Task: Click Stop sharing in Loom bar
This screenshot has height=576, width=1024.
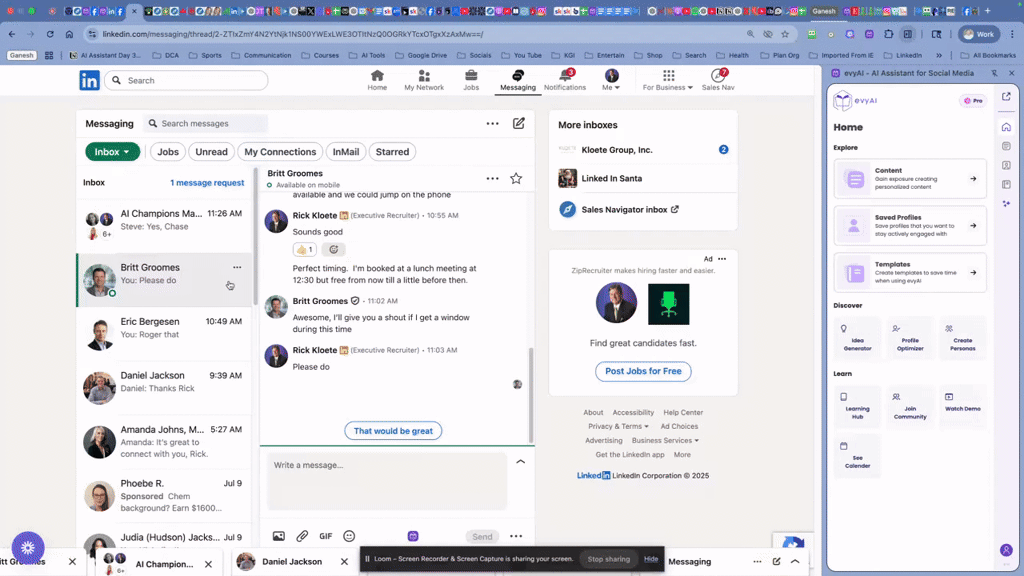Action: 609,559
